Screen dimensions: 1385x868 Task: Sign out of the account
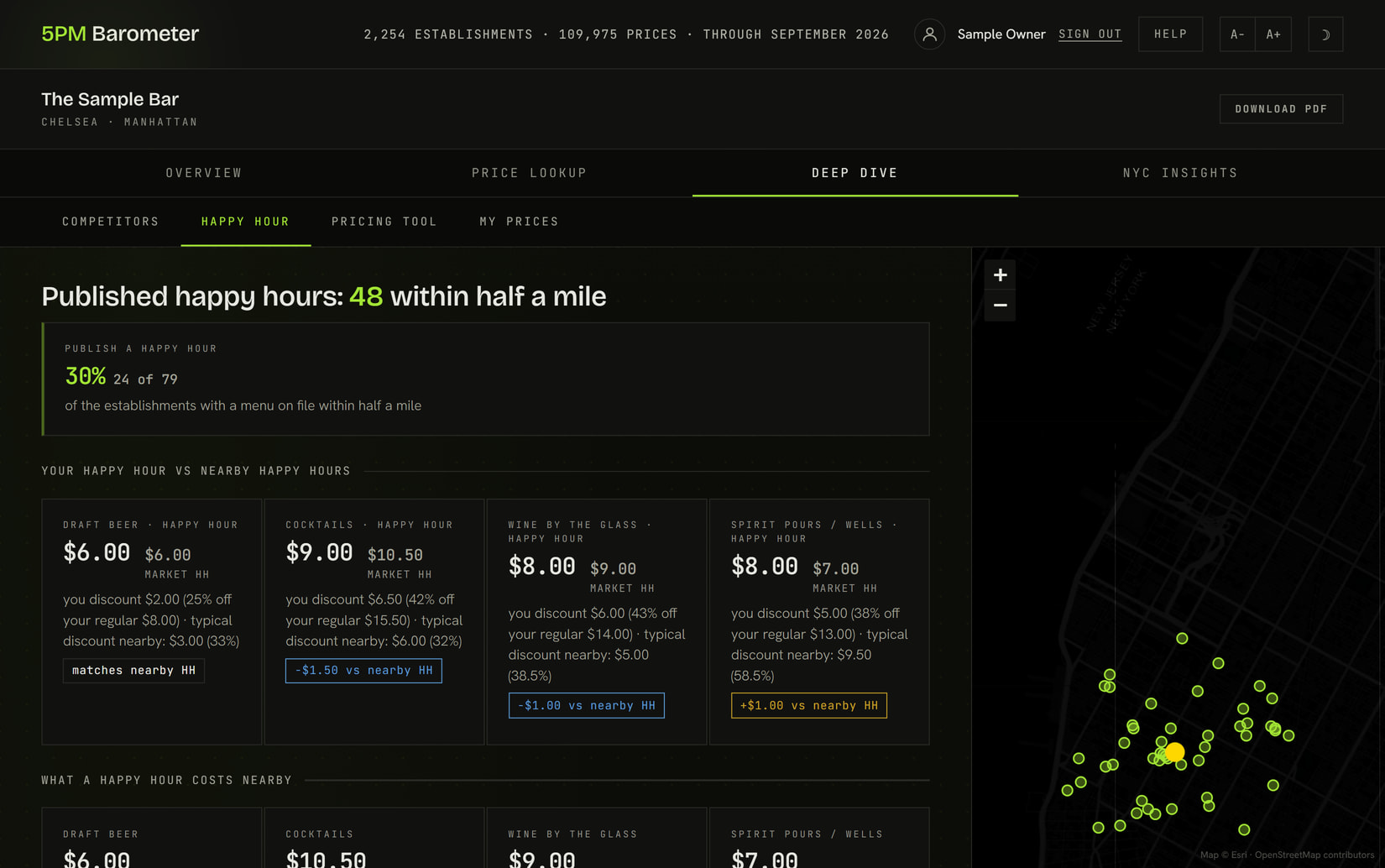(1090, 34)
